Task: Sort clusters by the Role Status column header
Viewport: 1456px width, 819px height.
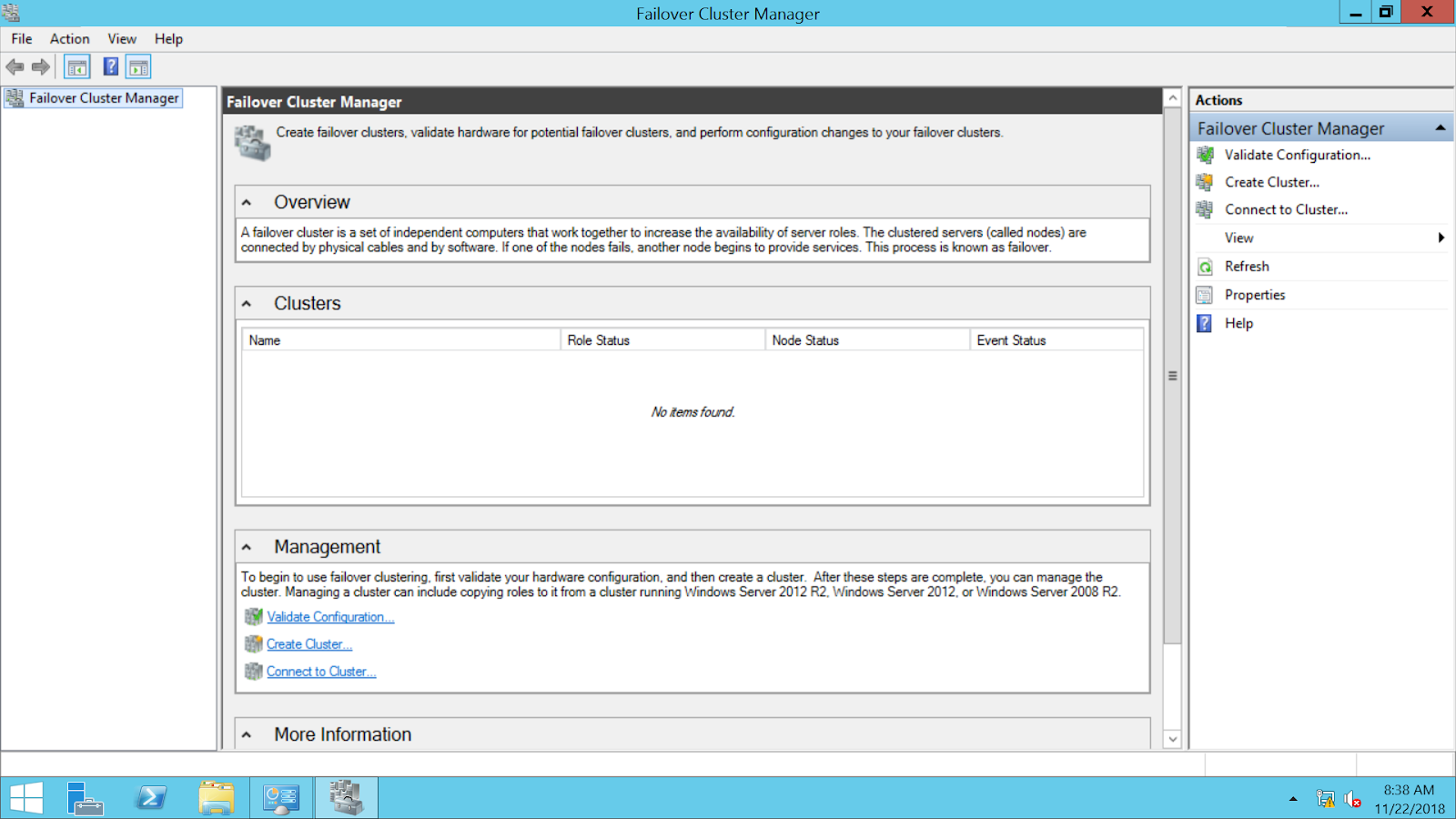Action: coord(663,340)
